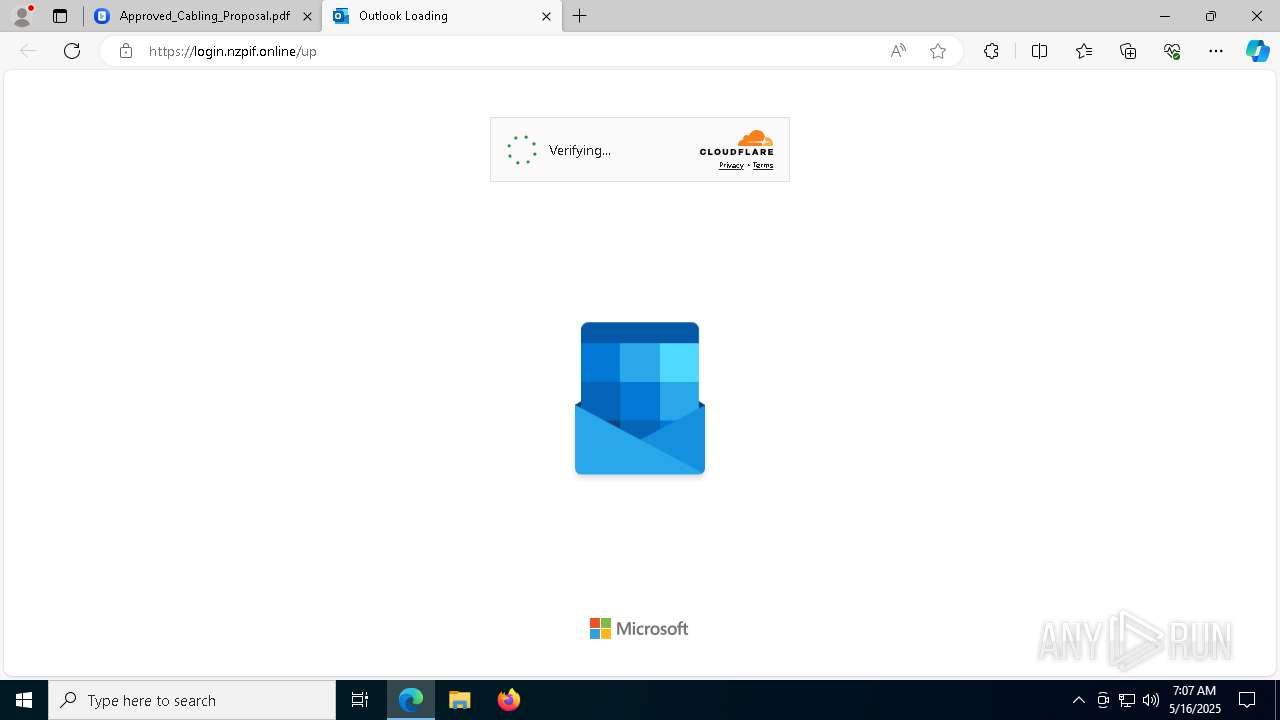The image size is (1280, 720).
Task: Close the browser window
Action: (x=1257, y=16)
